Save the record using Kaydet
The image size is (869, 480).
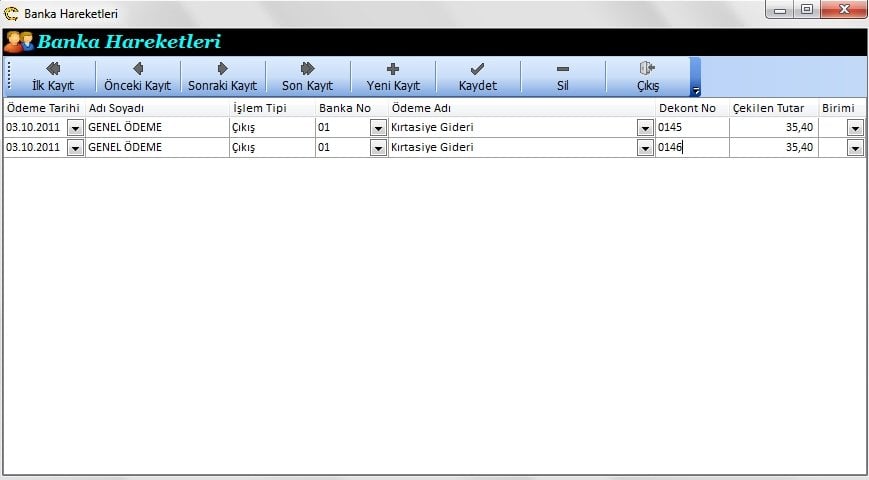coord(477,76)
